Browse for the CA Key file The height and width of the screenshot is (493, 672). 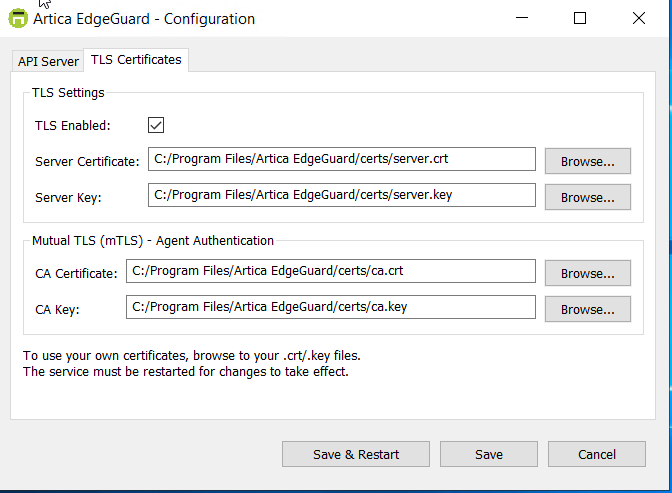[588, 309]
